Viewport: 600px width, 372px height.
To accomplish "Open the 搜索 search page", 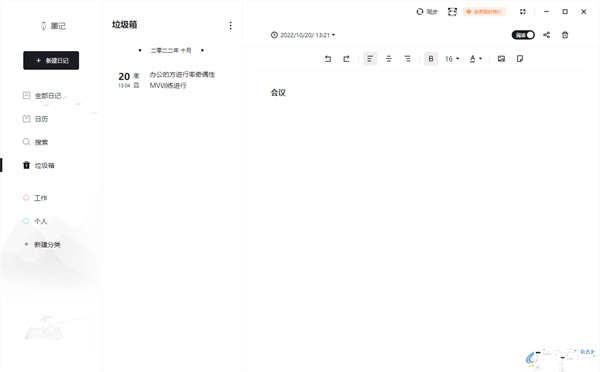I will (35, 142).
